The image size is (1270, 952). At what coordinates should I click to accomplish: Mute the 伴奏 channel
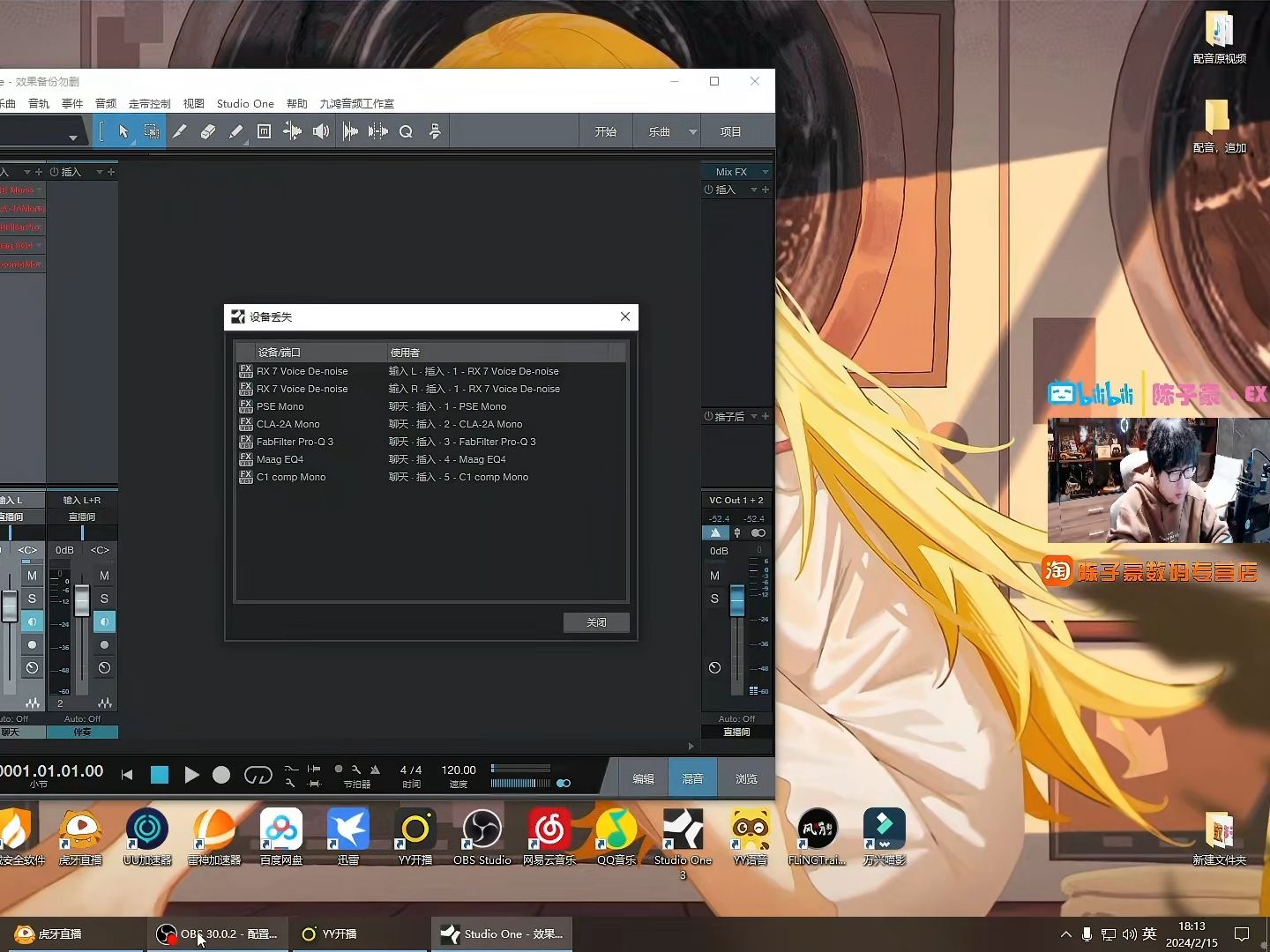(x=104, y=576)
